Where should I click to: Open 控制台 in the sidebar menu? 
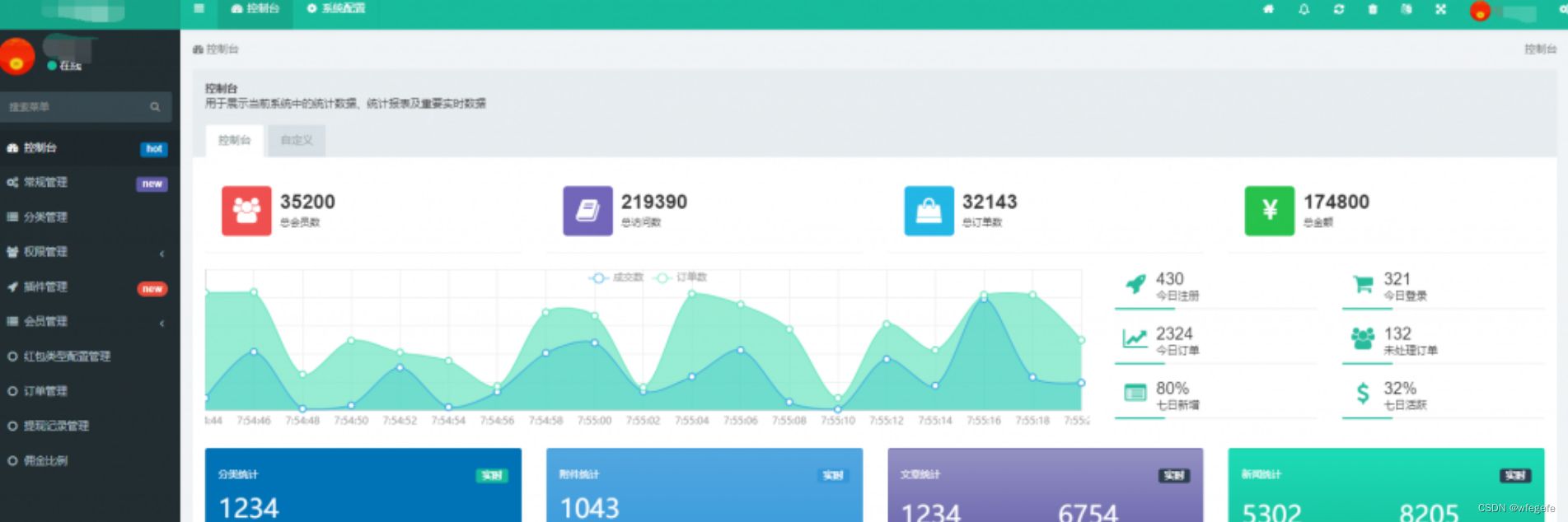coord(90,148)
